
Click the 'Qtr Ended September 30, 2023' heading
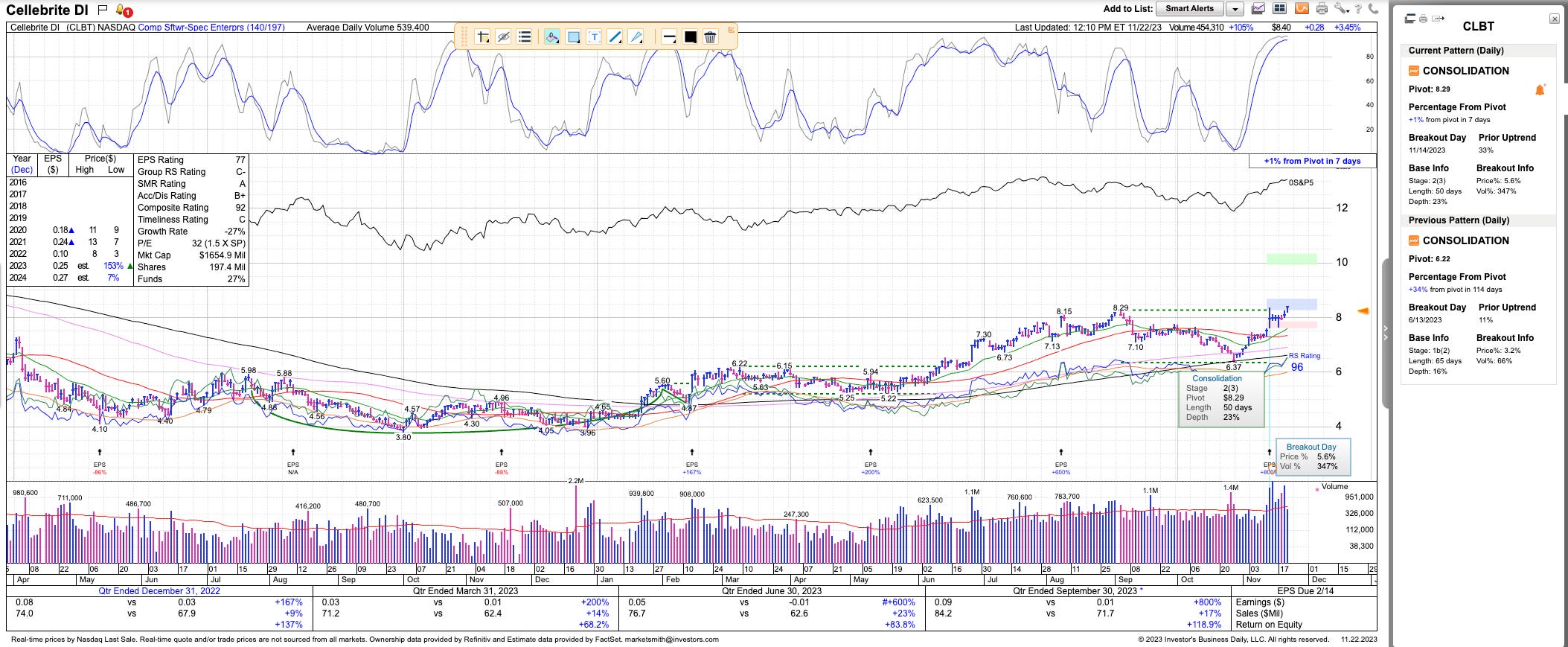(x=1075, y=591)
